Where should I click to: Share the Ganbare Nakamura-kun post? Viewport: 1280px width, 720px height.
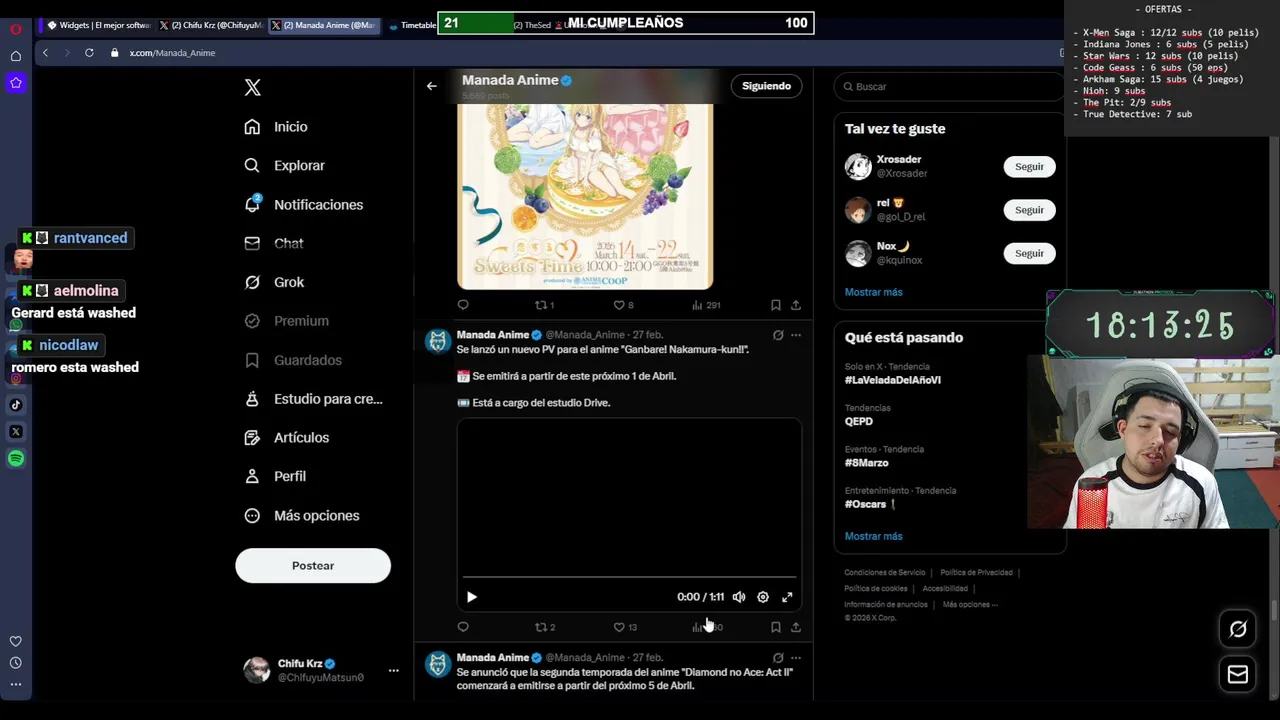coord(796,627)
